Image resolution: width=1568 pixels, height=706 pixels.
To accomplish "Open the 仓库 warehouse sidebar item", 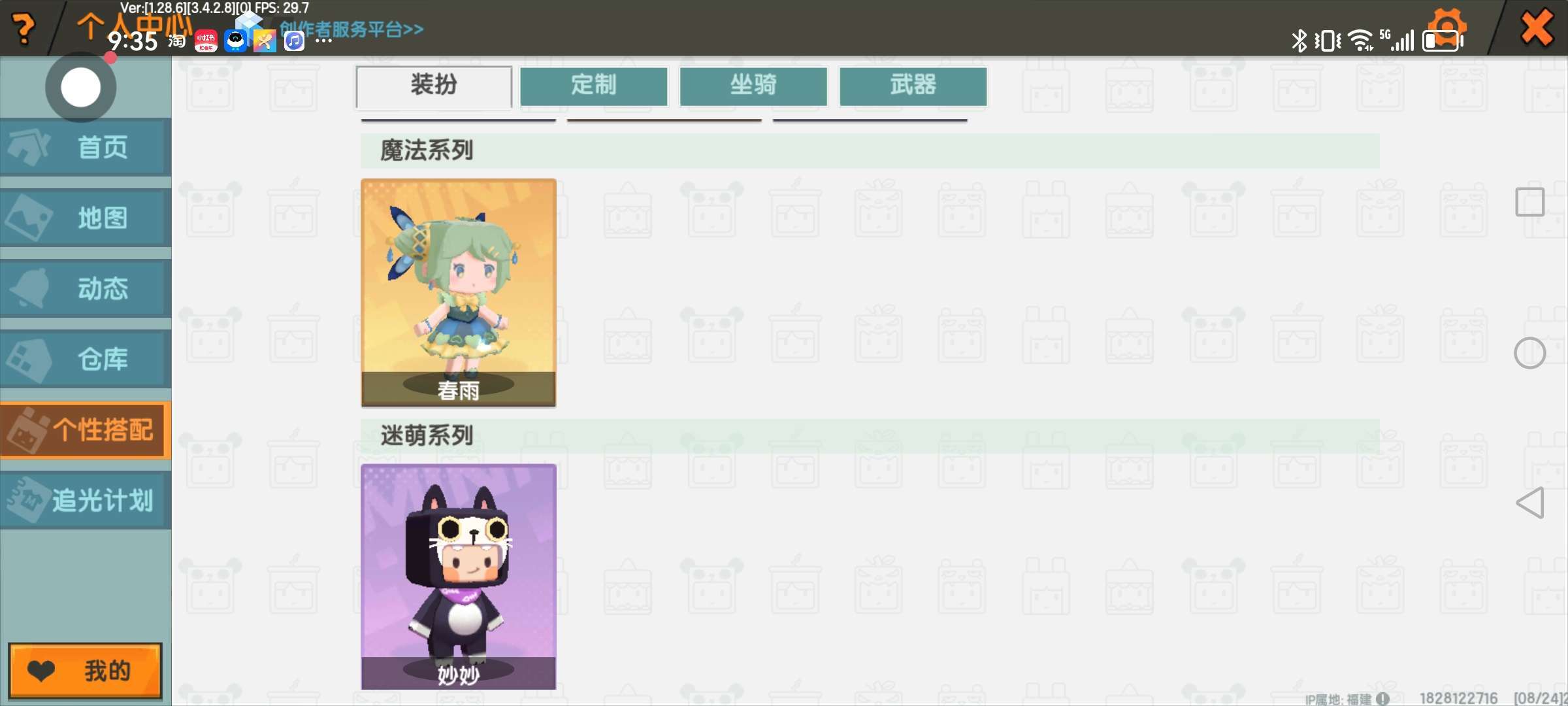I will point(86,359).
